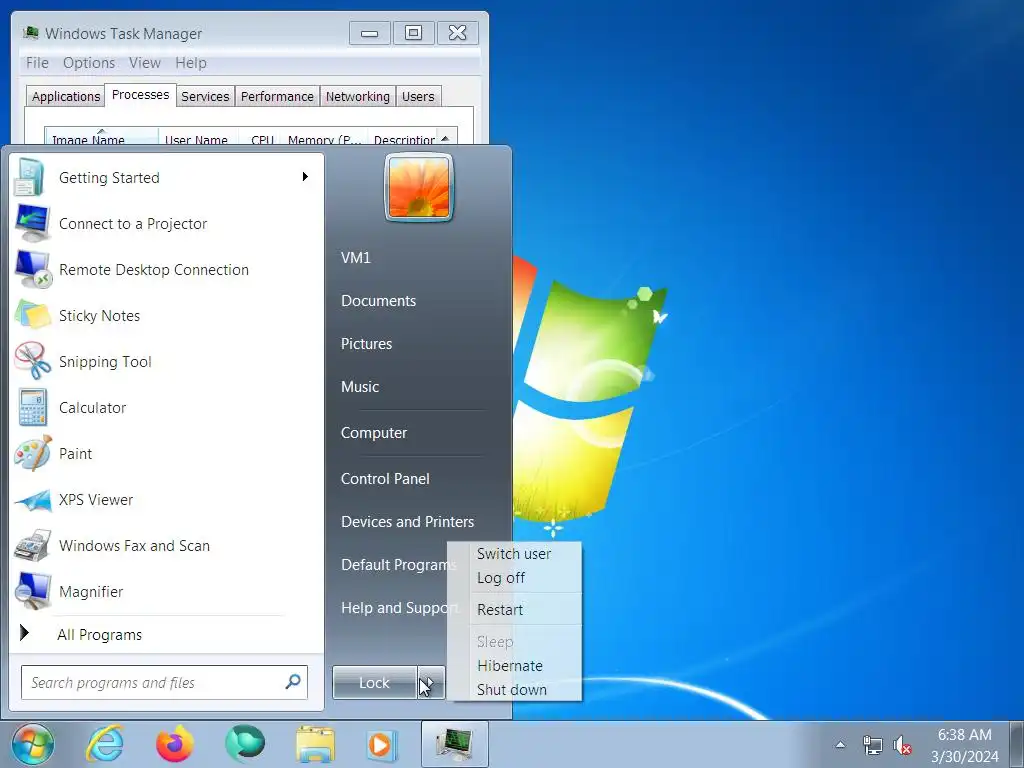This screenshot has width=1024, height=768.
Task: Open Computer from Start menu
Action: point(374,433)
